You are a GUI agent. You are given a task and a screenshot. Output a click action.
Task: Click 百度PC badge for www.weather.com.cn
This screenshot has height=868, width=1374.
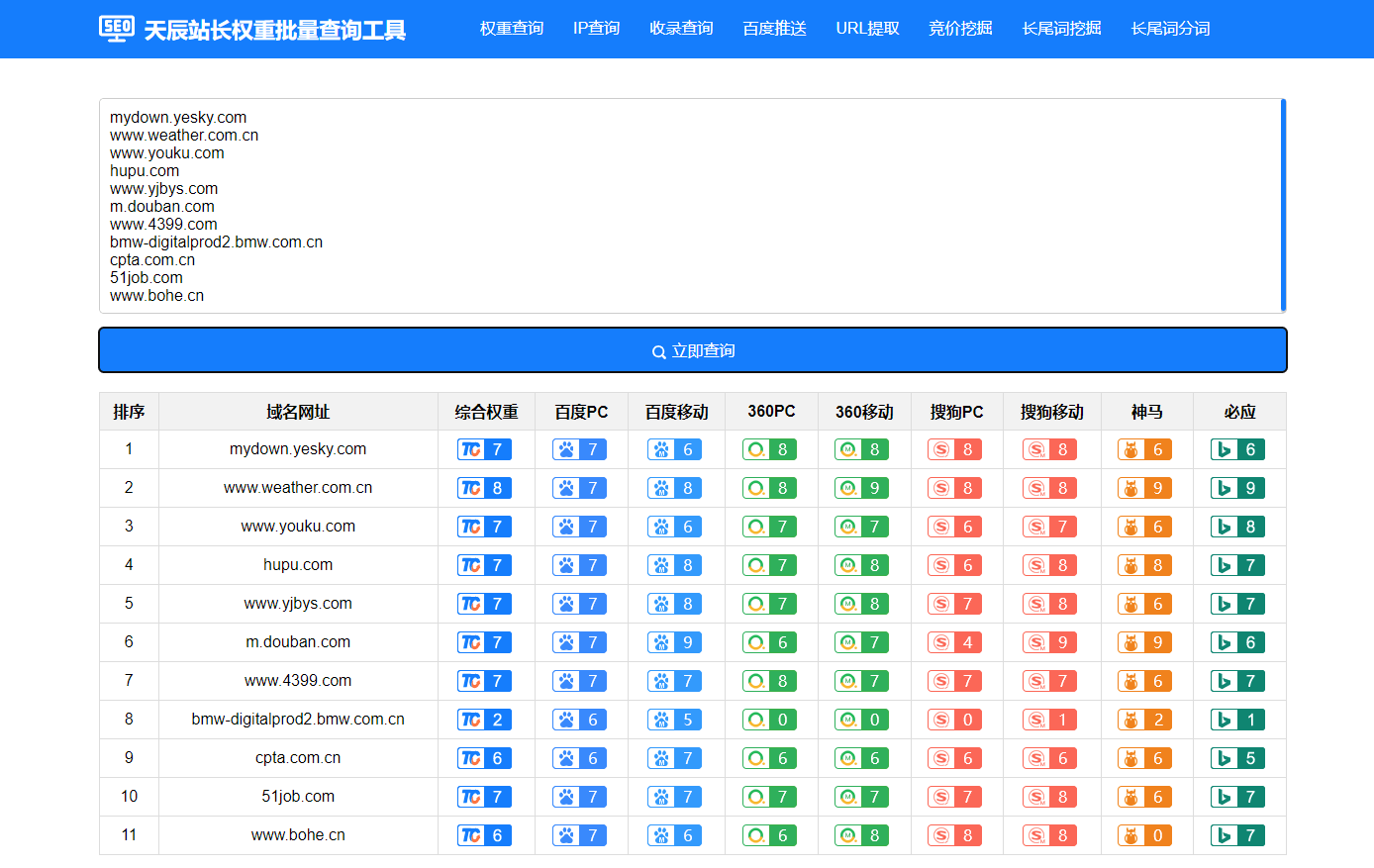coord(580,488)
